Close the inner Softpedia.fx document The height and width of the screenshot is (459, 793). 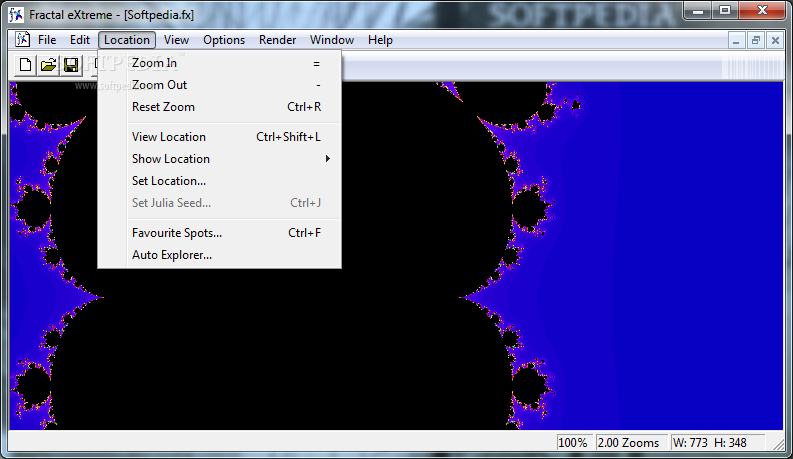775,40
